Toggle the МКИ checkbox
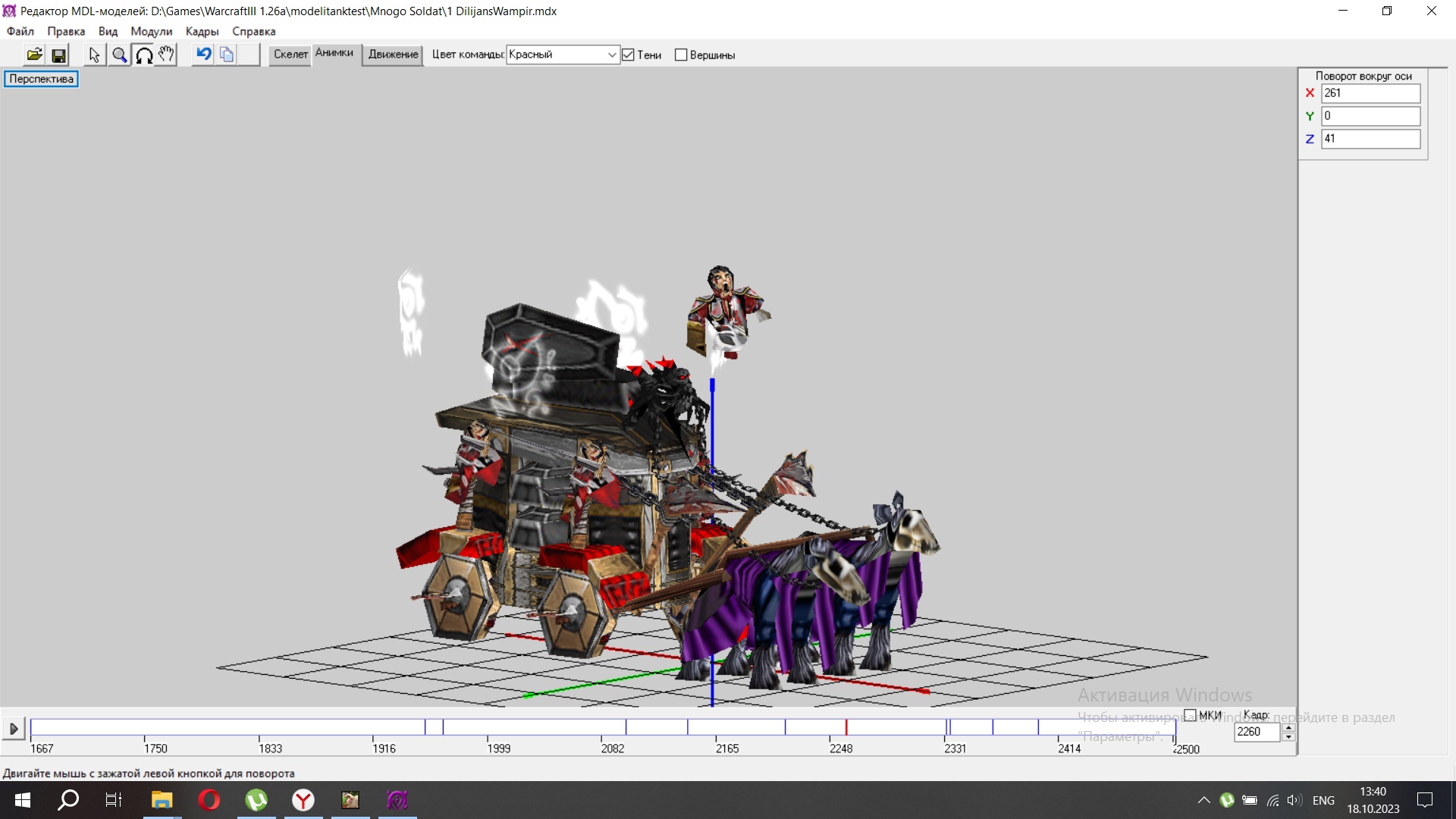This screenshot has height=819, width=1456. pos(1190,715)
